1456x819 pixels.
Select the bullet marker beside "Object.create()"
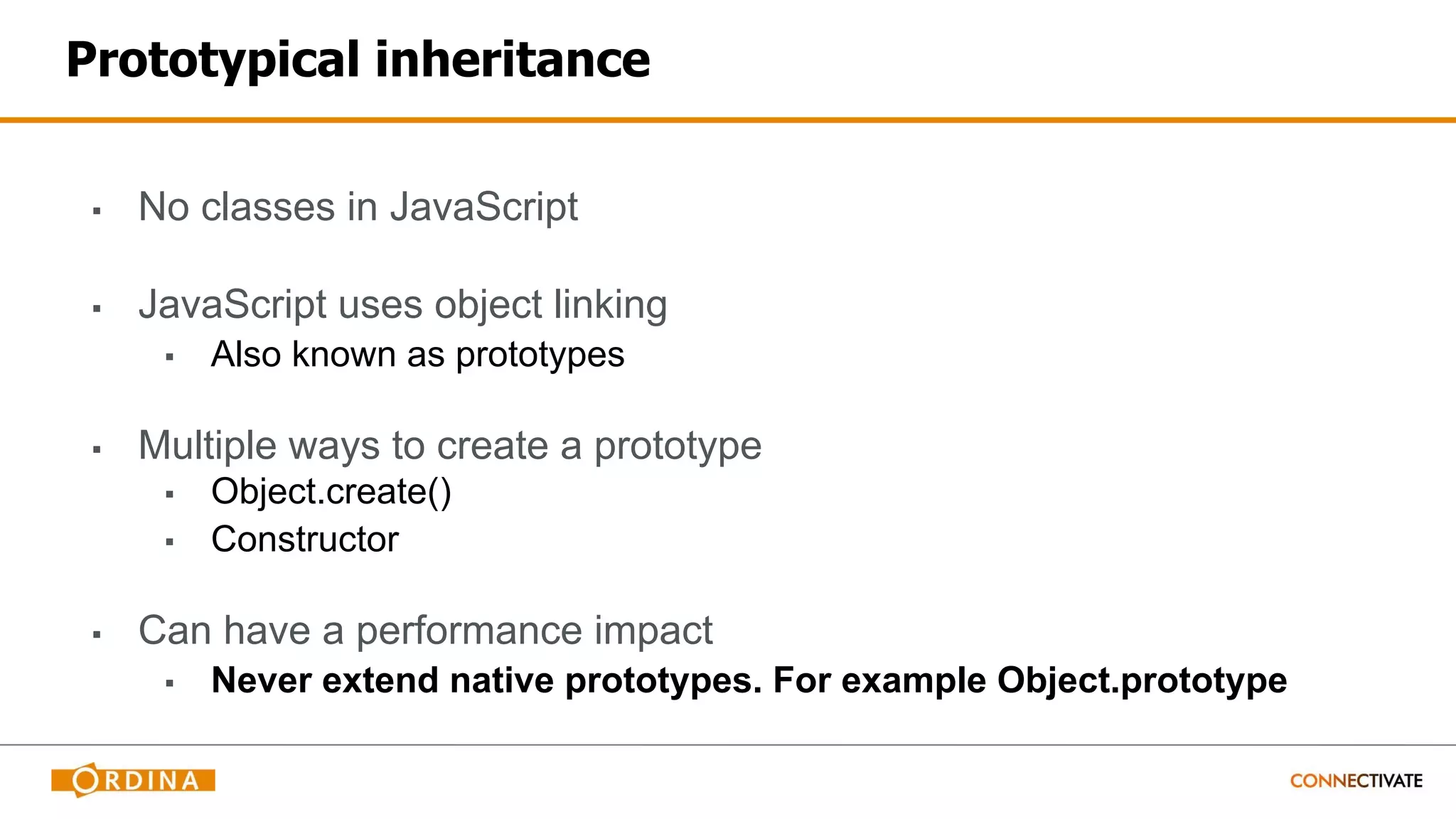pyautogui.click(x=169, y=494)
